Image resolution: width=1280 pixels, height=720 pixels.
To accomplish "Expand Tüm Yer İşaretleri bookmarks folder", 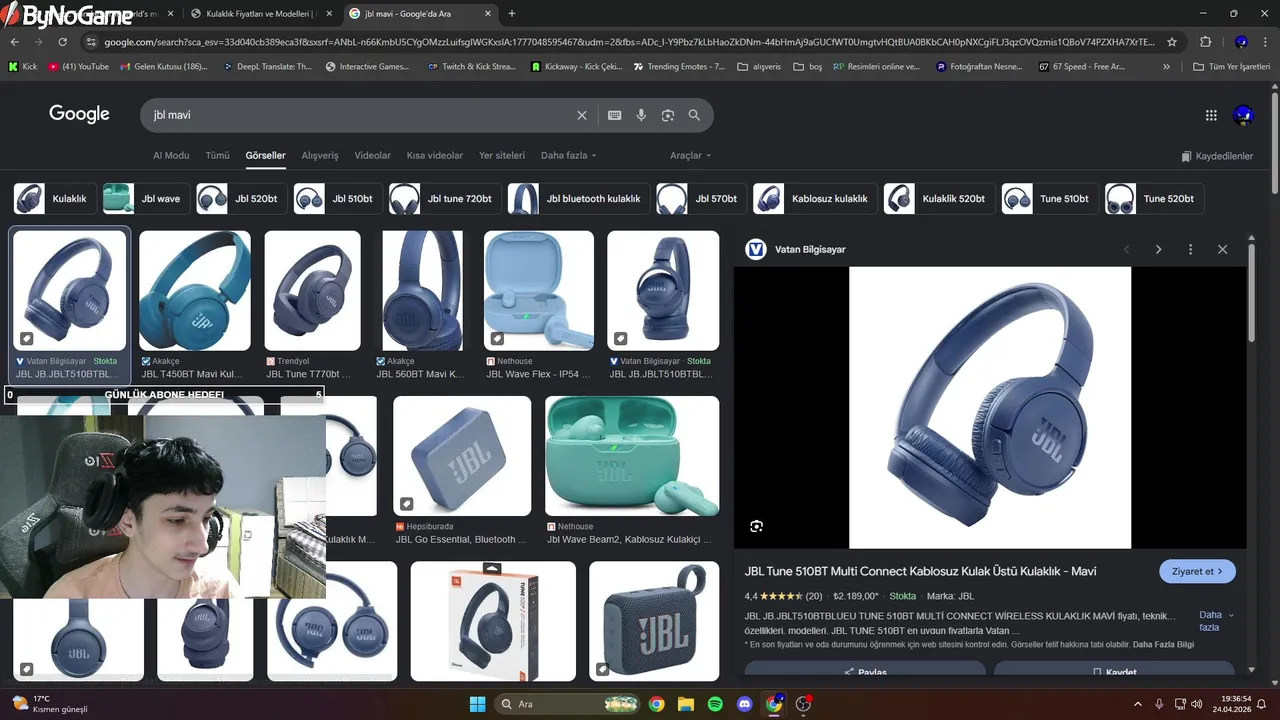I will 1232,67.
